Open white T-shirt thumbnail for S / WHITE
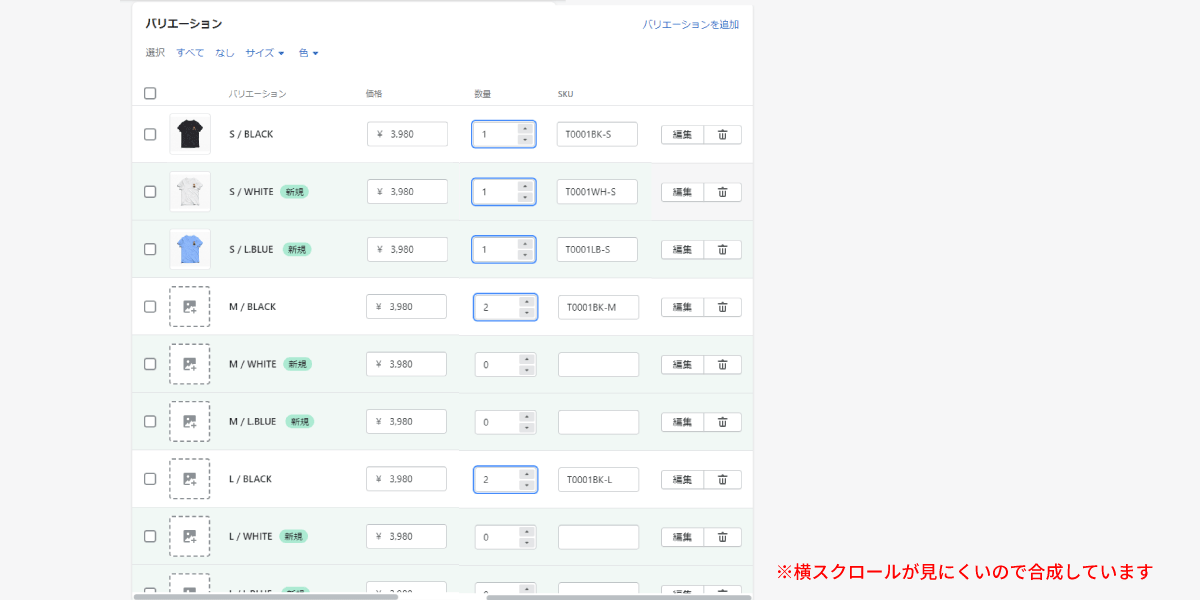 tap(190, 192)
